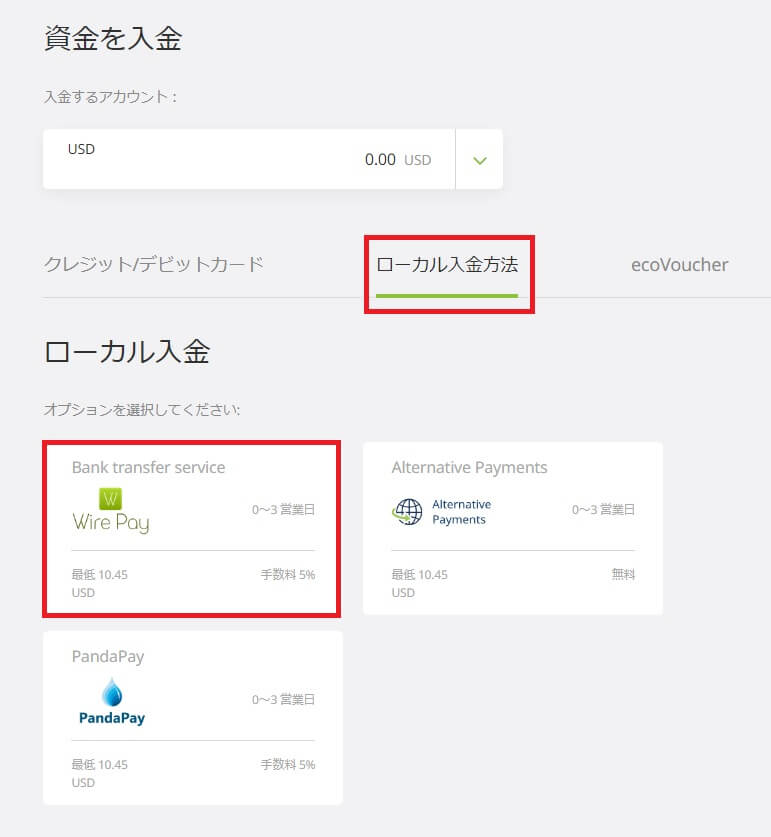Click the 0.00 USD balance value
Image resolution: width=771 pixels, height=837 pixels.
[398, 160]
